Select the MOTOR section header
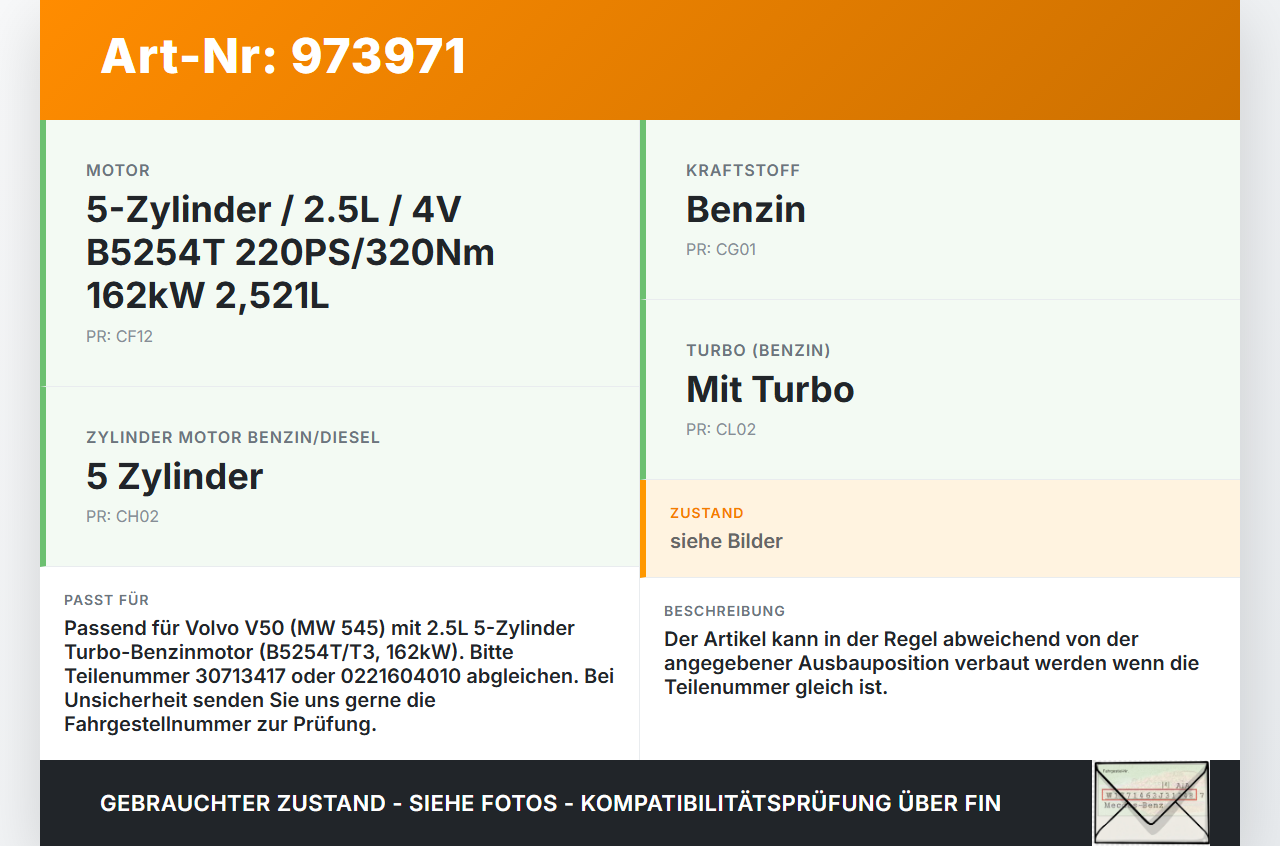Screen dimensions: 1280x846 click(x=118, y=170)
